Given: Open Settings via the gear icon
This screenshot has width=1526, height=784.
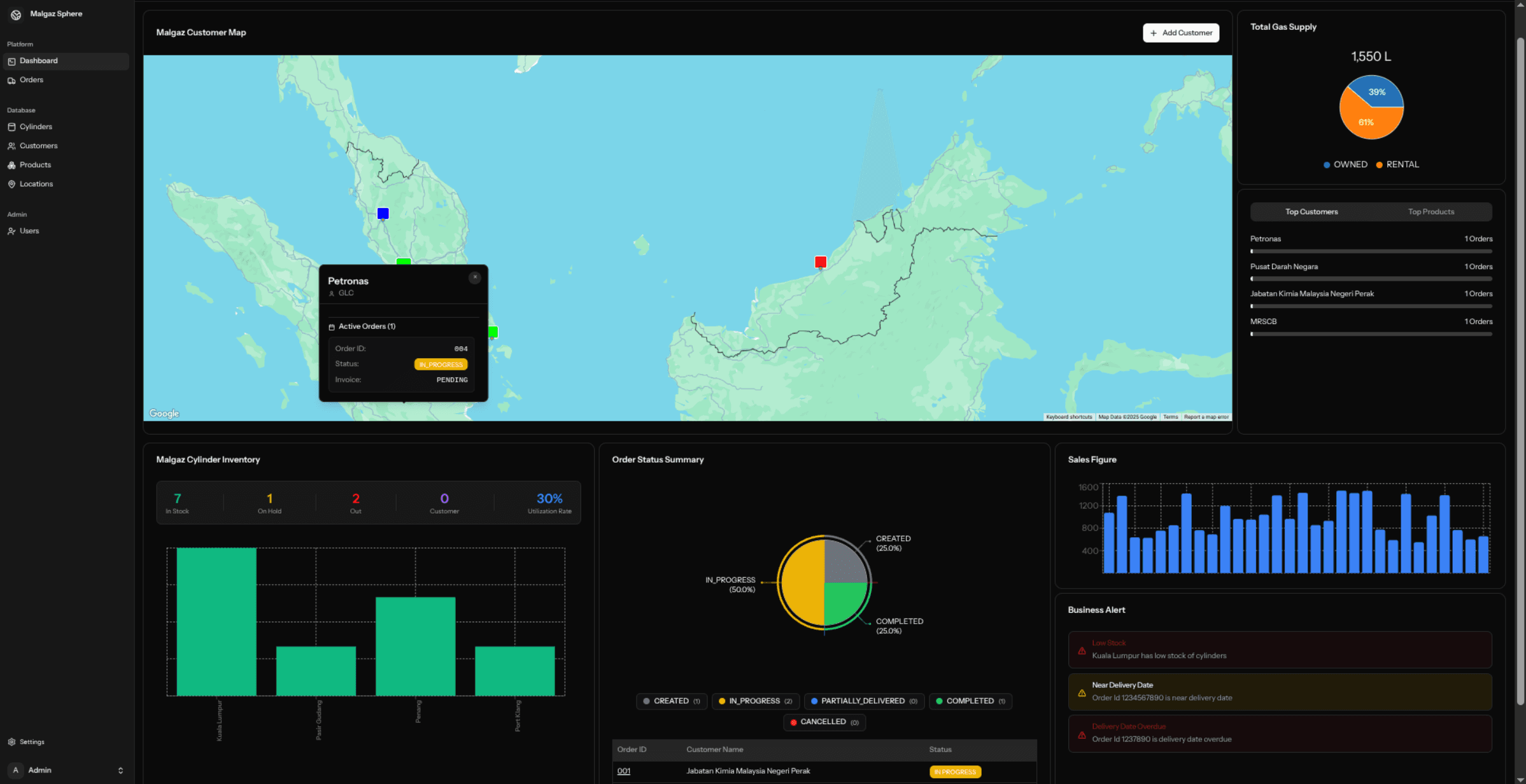Looking at the screenshot, I should pyautogui.click(x=13, y=741).
